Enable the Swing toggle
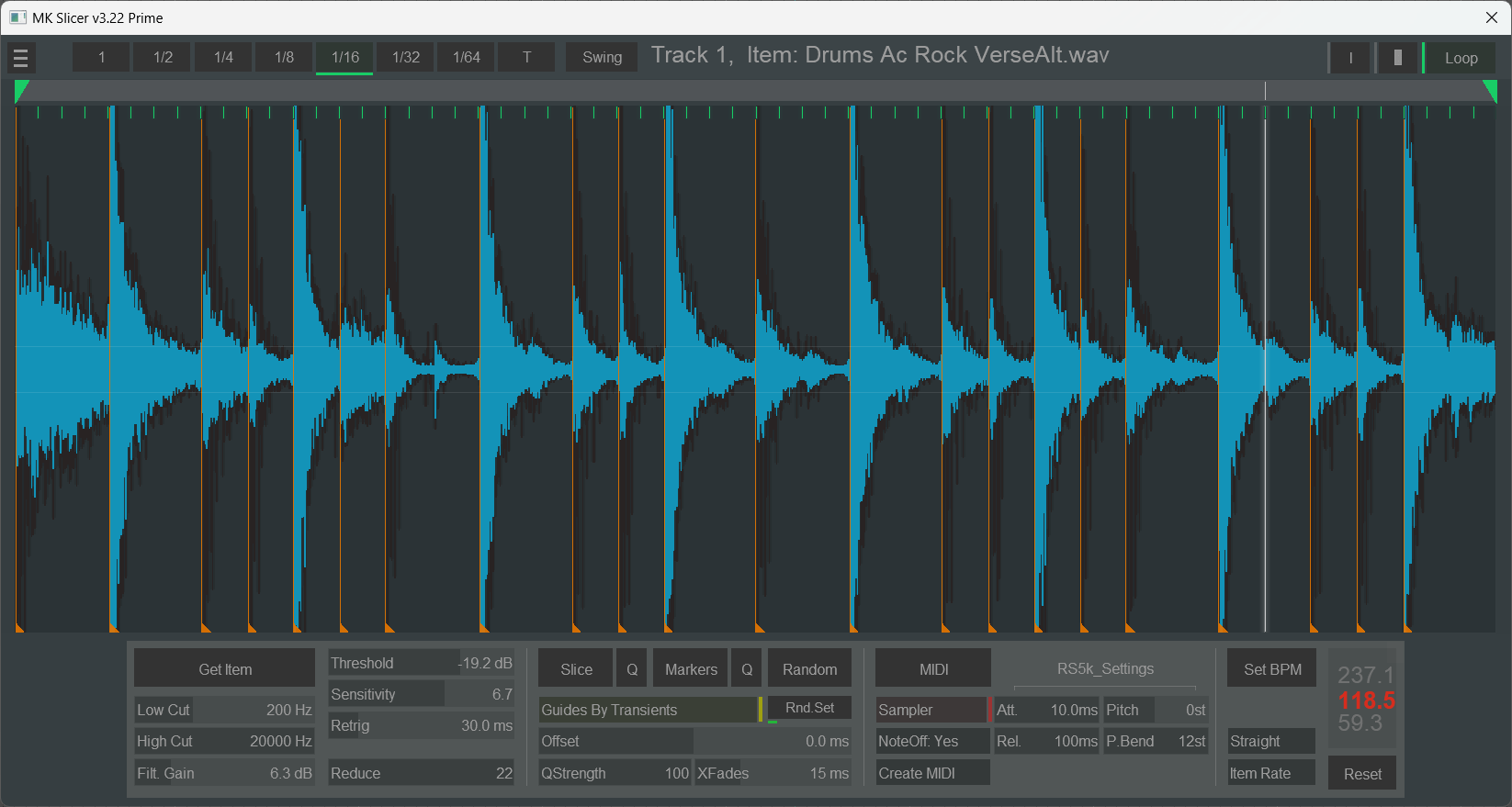 tap(602, 57)
